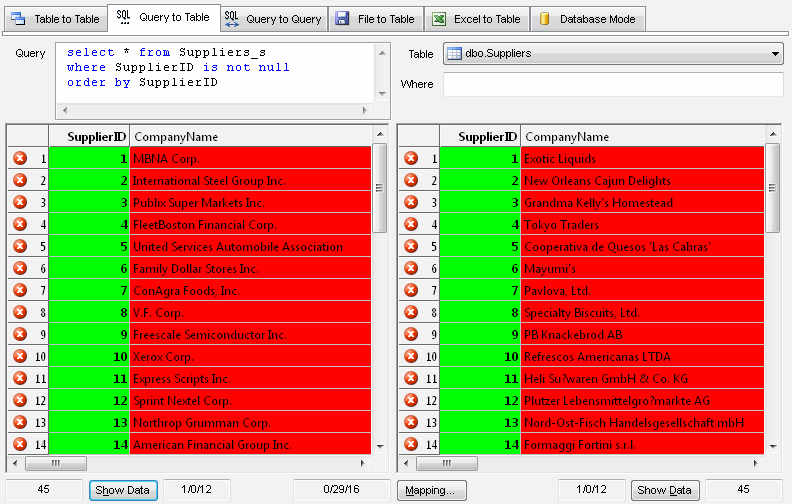Viewport: 792px width, 504px height.
Task: Select Heli Su?waren GmbH & Co. KG cell
Action: pyautogui.click(x=642, y=379)
